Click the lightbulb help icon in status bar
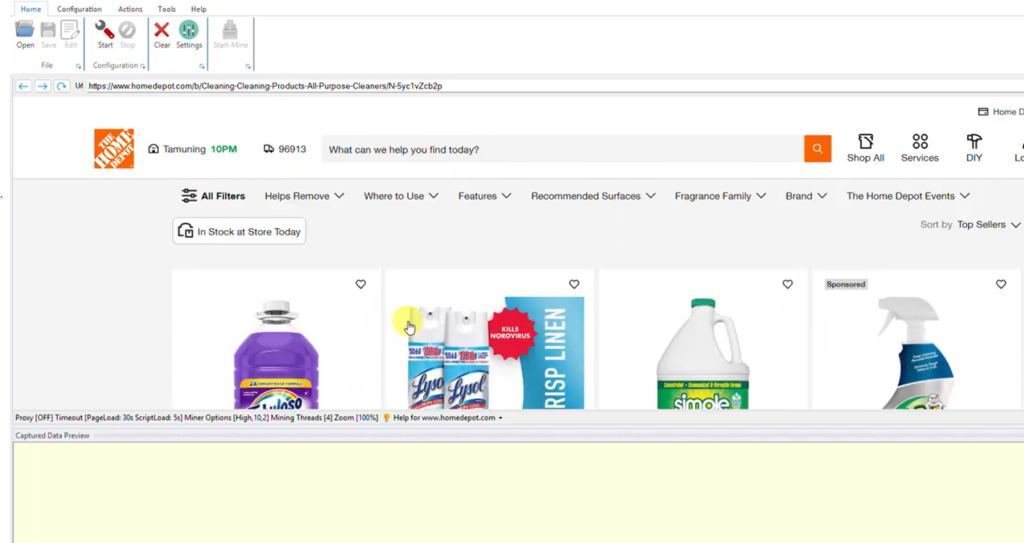Image resolution: width=1024 pixels, height=543 pixels. [x=386, y=418]
